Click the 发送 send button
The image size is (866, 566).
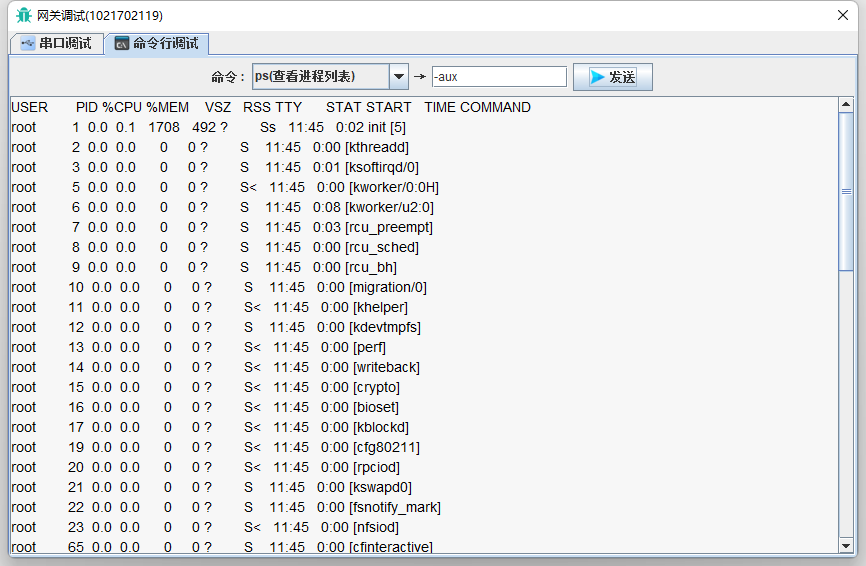[612, 77]
